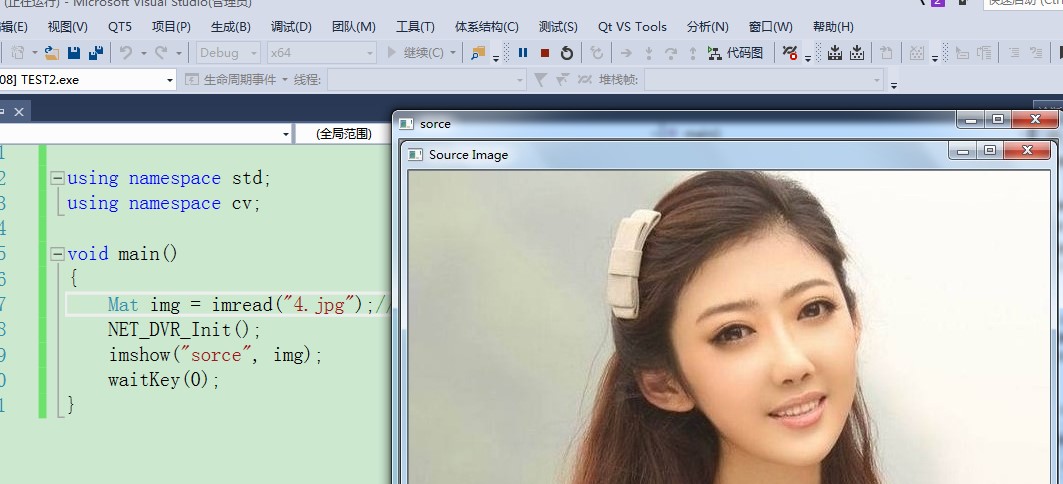Screen dimensions: 1063x484
Task: Click the second memory download icon
Action: coord(857,53)
